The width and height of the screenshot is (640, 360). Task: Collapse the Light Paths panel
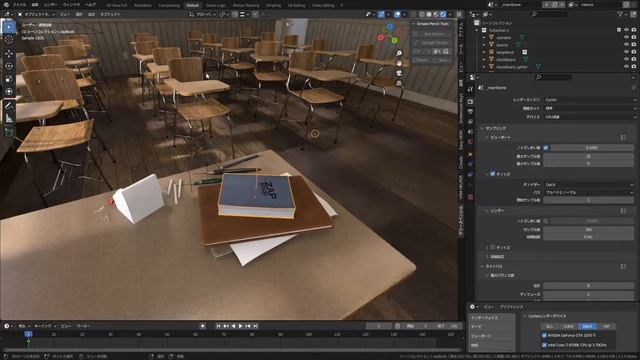(482, 266)
